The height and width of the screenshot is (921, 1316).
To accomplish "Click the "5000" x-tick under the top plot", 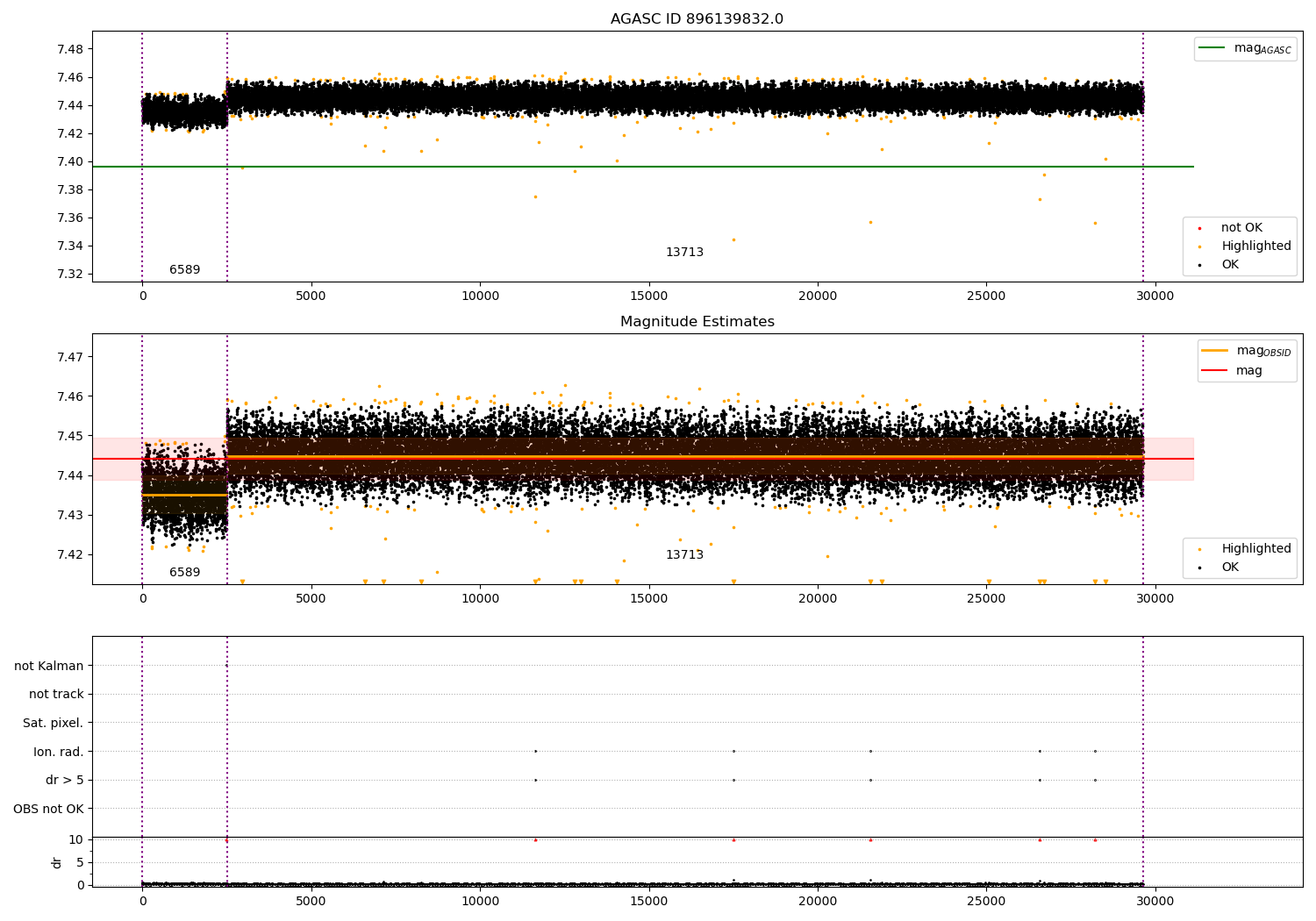I will pyautogui.click(x=311, y=296).
